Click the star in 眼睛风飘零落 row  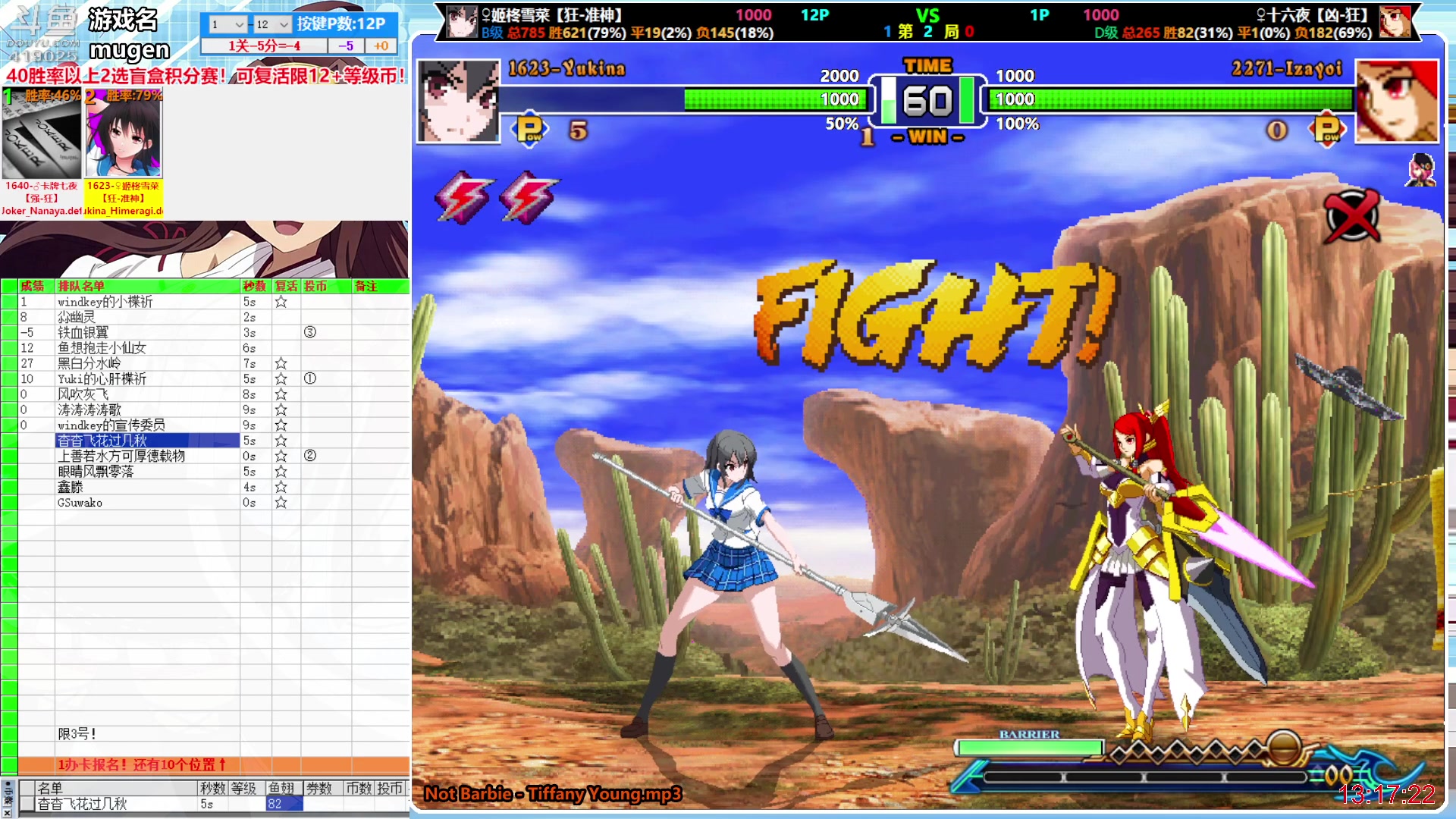(281, 472)
